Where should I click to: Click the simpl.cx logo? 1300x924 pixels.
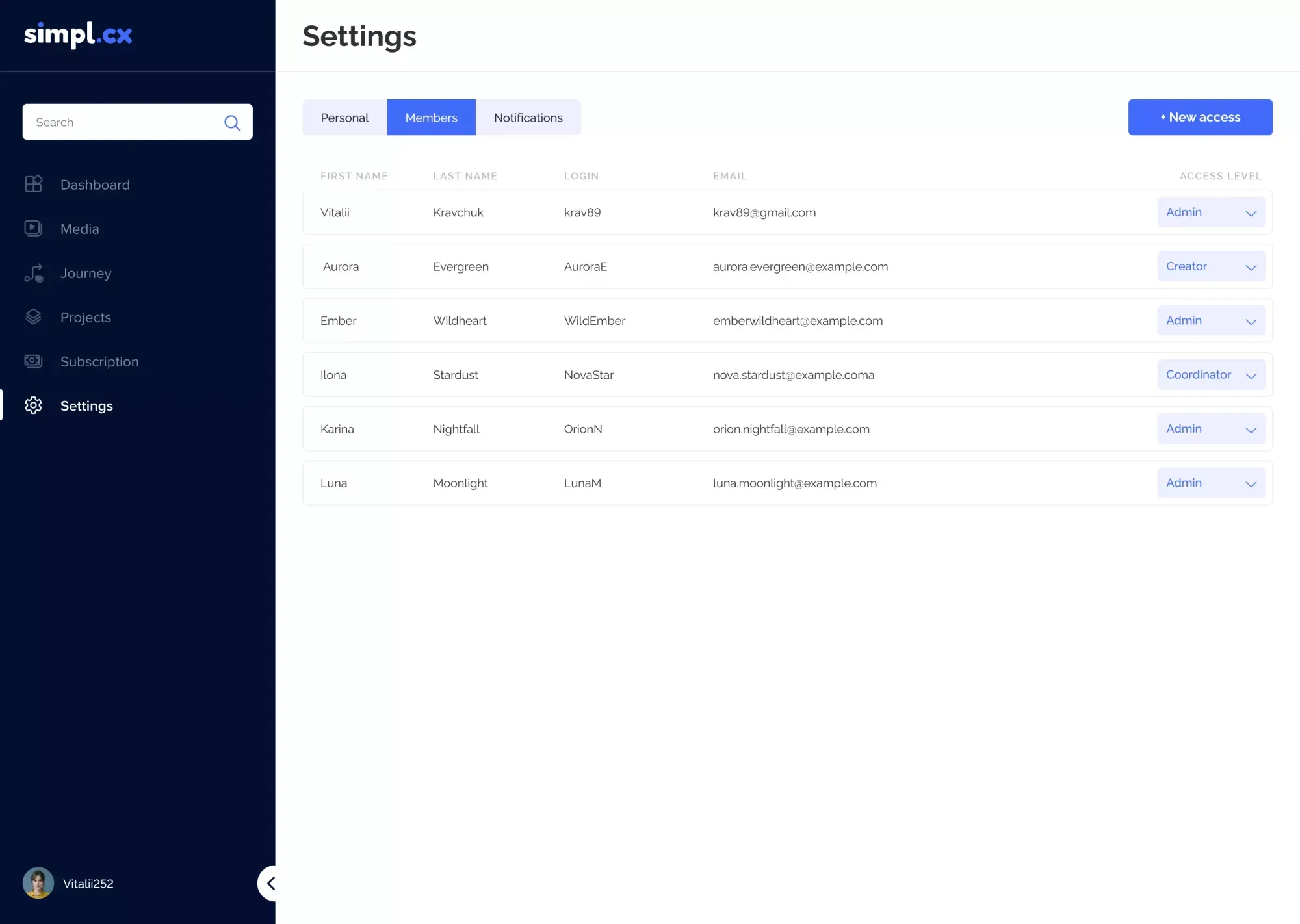click(x=78, y=35)
